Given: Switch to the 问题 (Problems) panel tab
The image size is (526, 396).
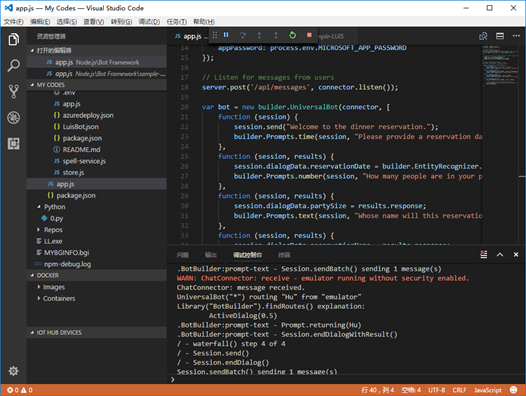Looking at the screenshot, I should pos(182,255).
